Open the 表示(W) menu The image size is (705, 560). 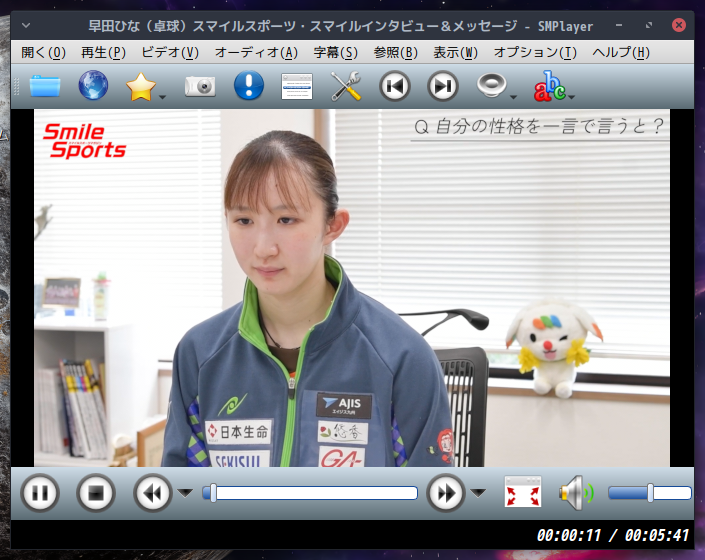(455, 53)
